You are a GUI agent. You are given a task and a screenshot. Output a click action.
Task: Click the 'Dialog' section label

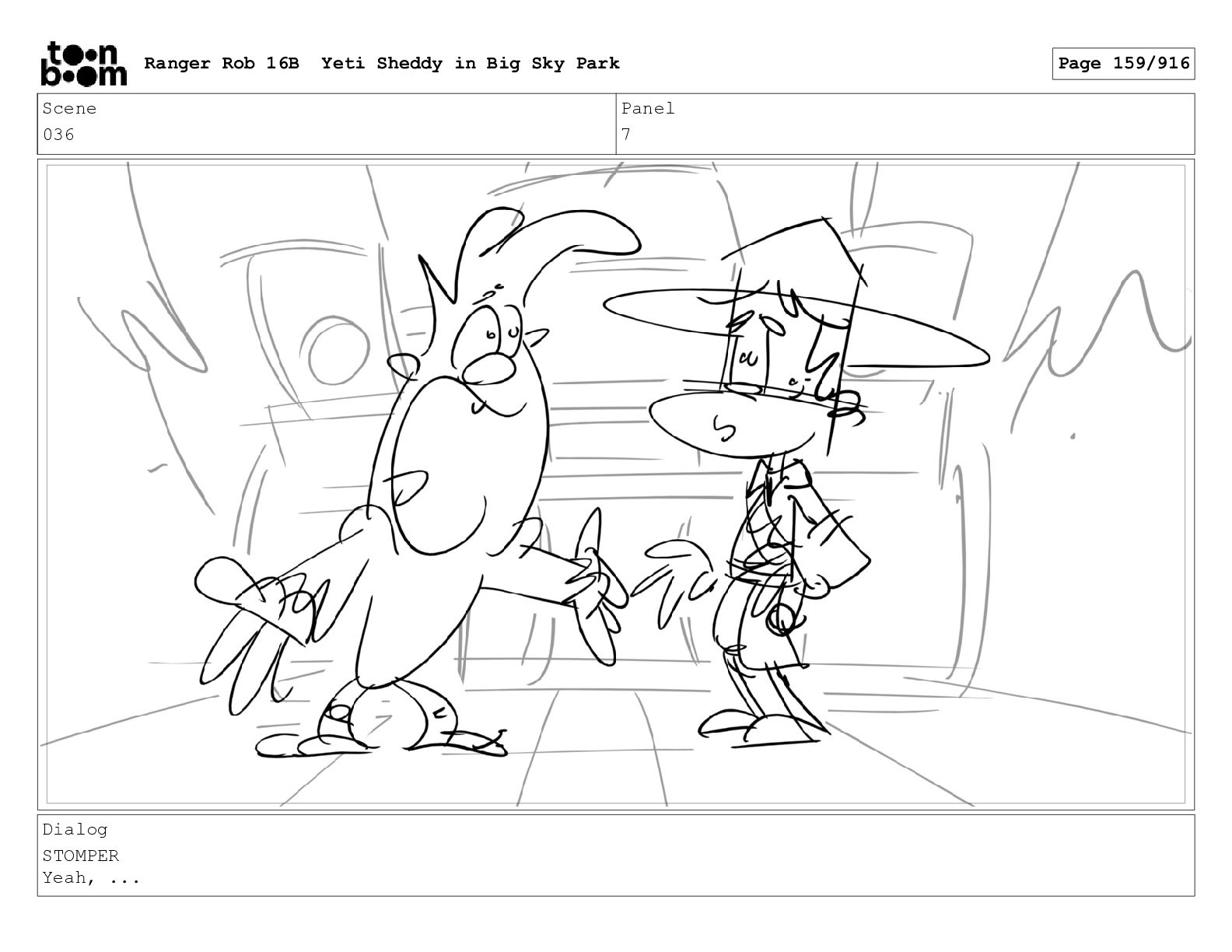point(75,830)
